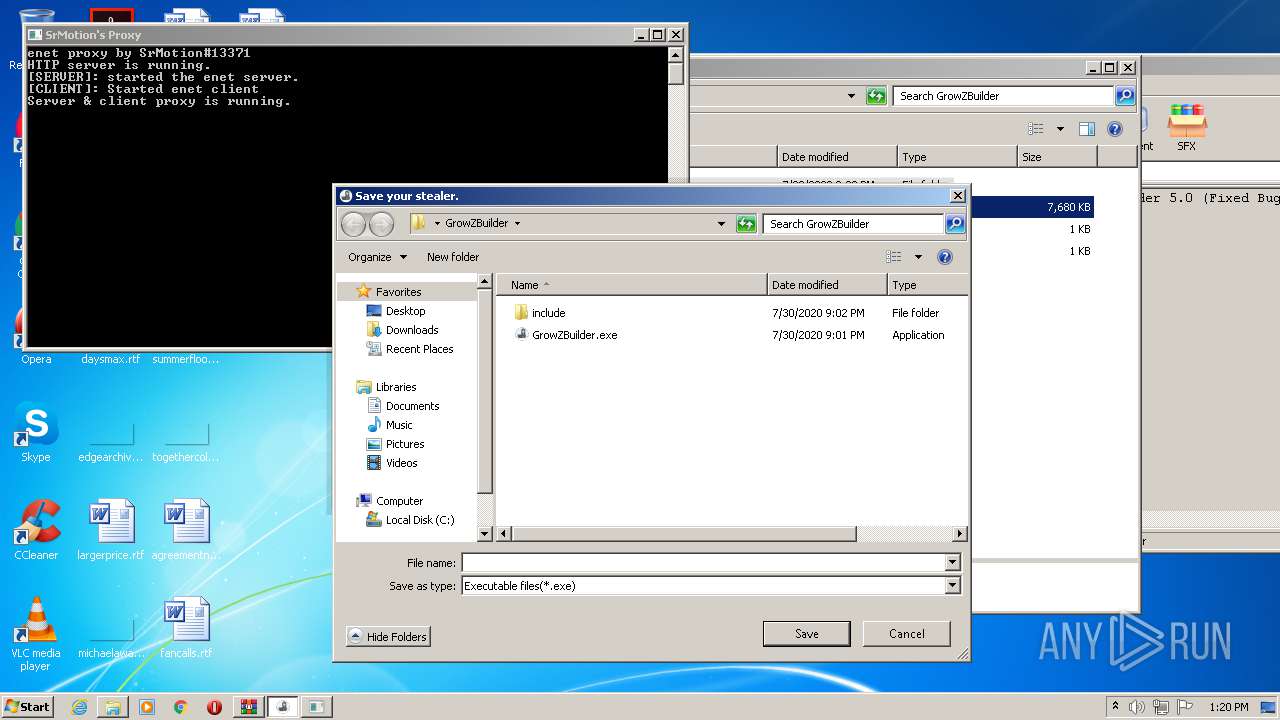This screenshot has width=1280, height=720.
Task: Open the help icon in Save dialog
Action: 945,257
